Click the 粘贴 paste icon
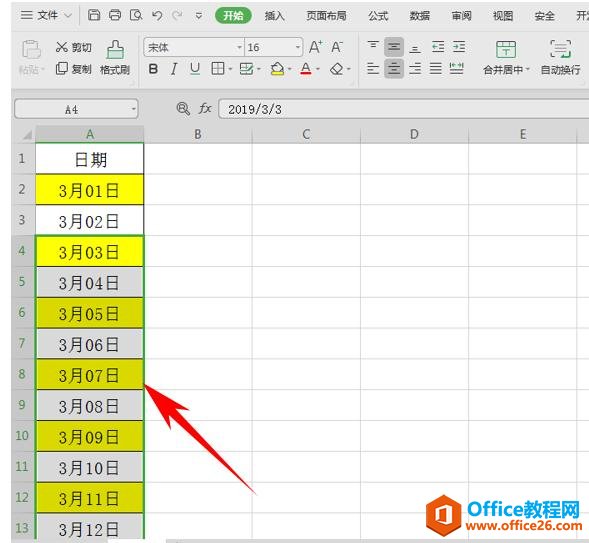This screenshot has height=543, width=589. coord(32,50)
